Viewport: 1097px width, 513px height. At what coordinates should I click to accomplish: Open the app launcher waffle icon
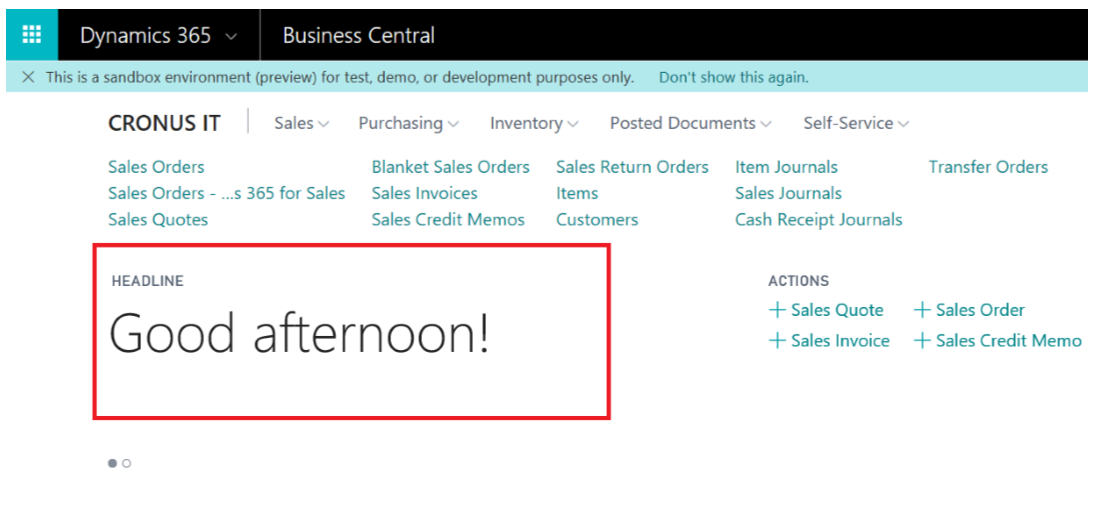tap(32, 34)
